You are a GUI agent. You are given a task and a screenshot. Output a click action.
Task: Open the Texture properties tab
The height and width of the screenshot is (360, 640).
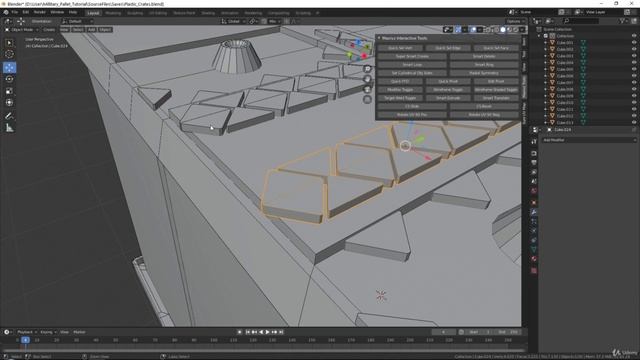534,271
